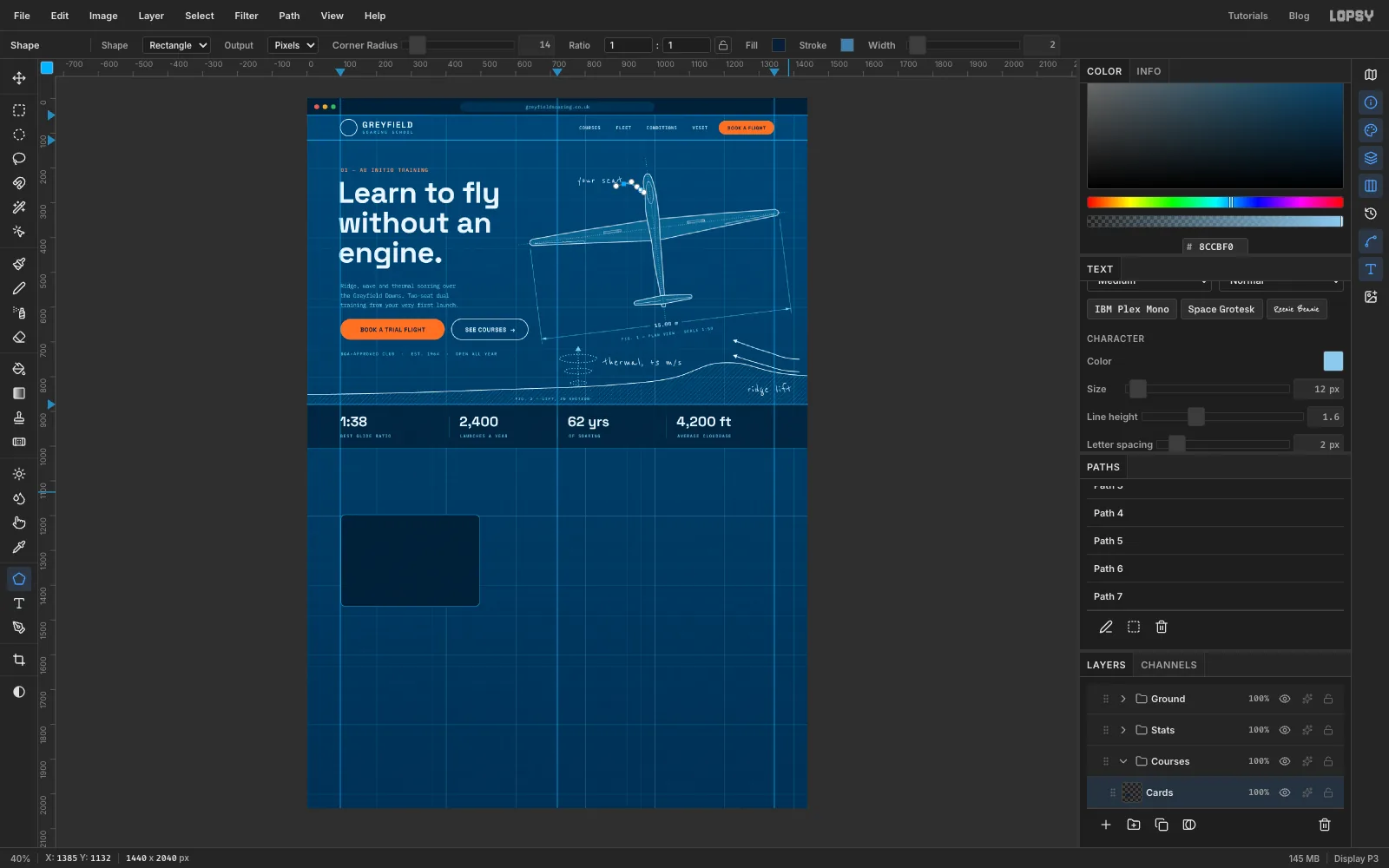Open the Rectangle shape dropdown
Screen dimensions: 1389x868
click(176, 45)
